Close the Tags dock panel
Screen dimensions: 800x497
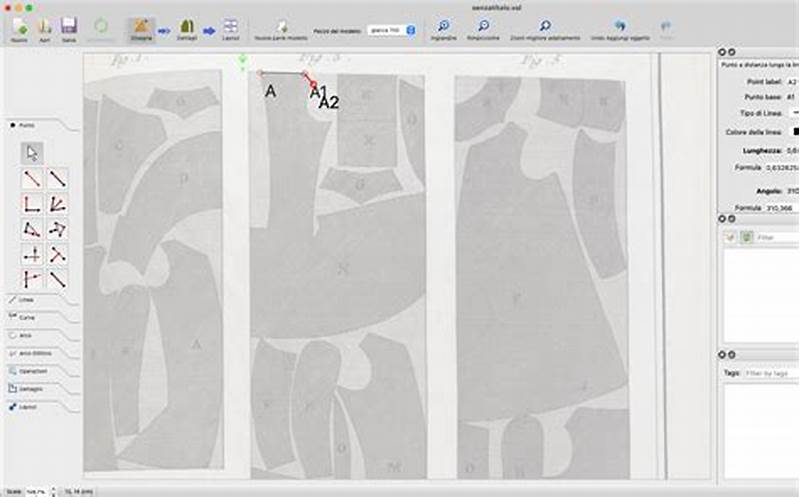pos(722,355)
